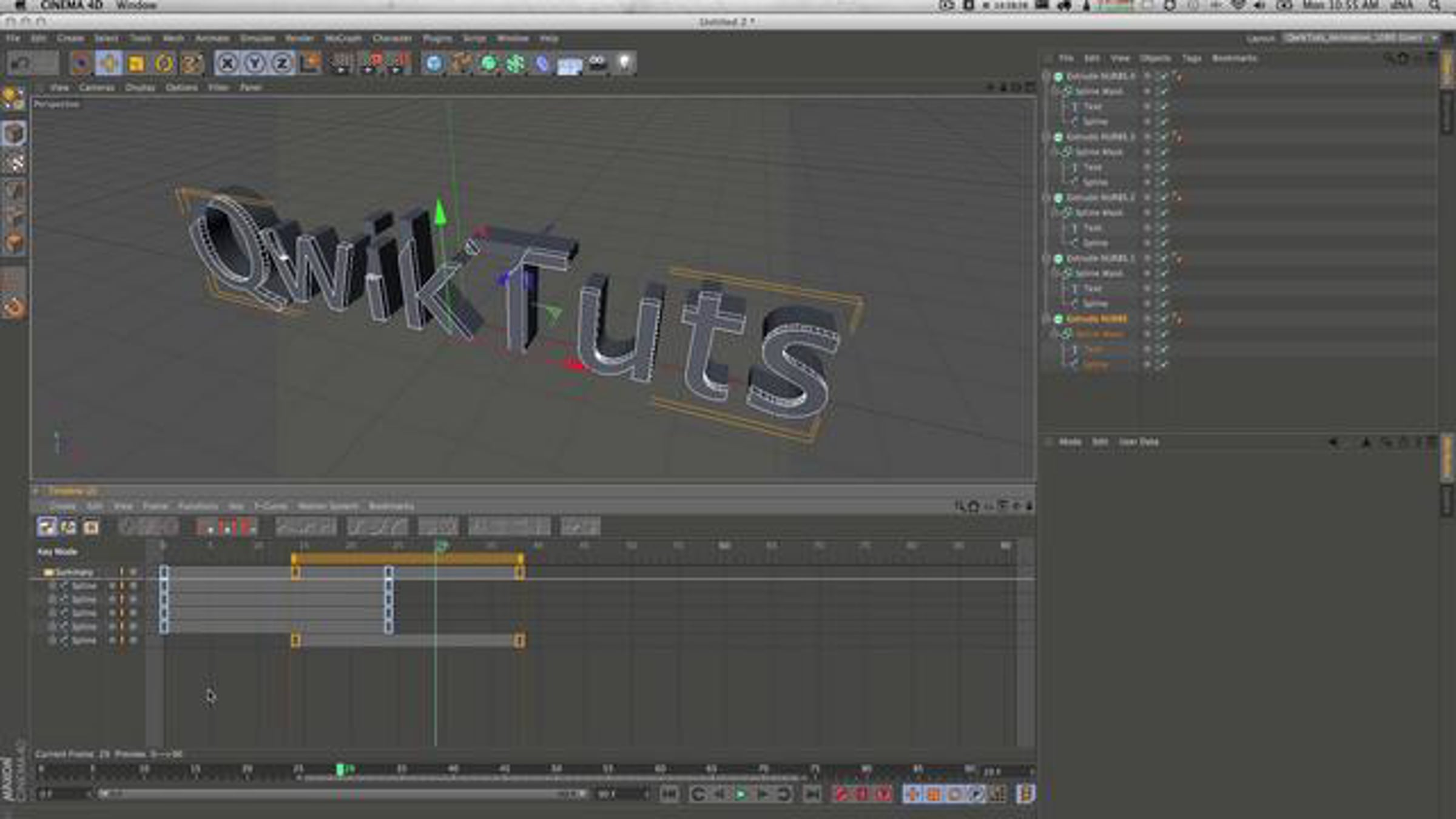Click the Object Manager search icon
1456x819 pixels.
click(1388, 58)
